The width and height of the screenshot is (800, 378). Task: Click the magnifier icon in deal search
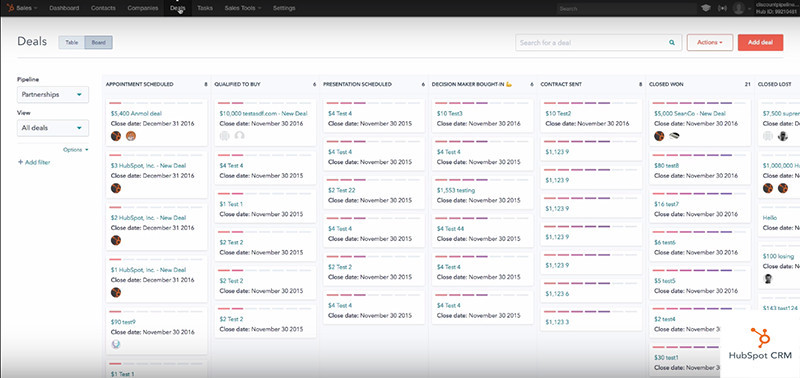pos(672,43)
